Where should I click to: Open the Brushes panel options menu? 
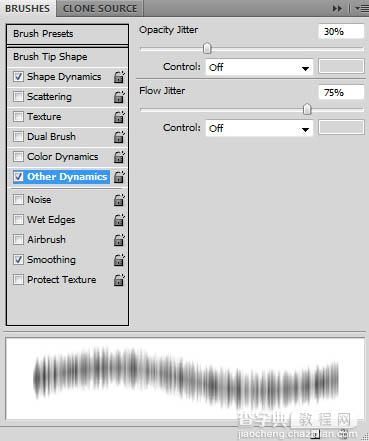point(361,8)
